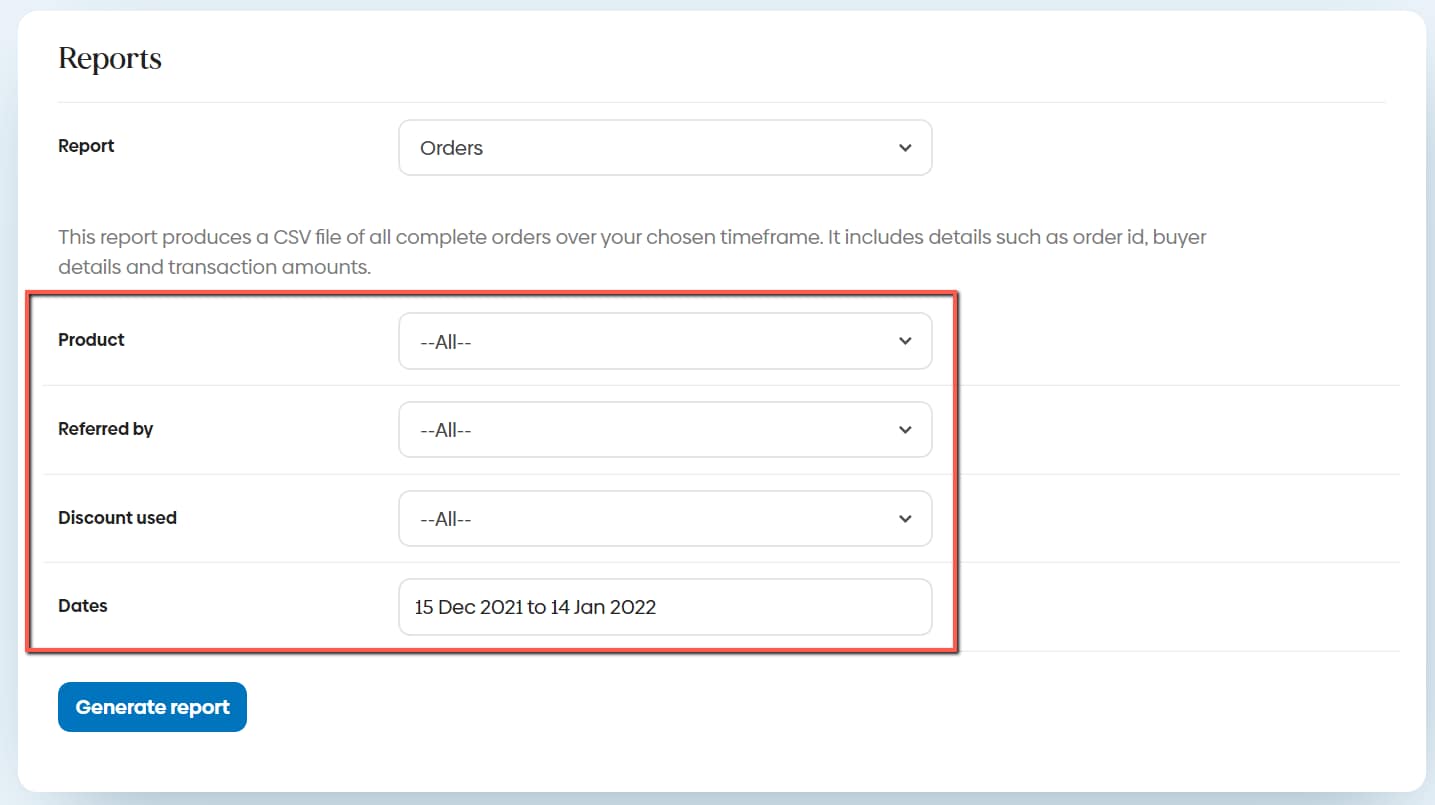Expand the Product filter dropdown
The width and height of the screenshot is (1435, 805).
coord(665,341)
